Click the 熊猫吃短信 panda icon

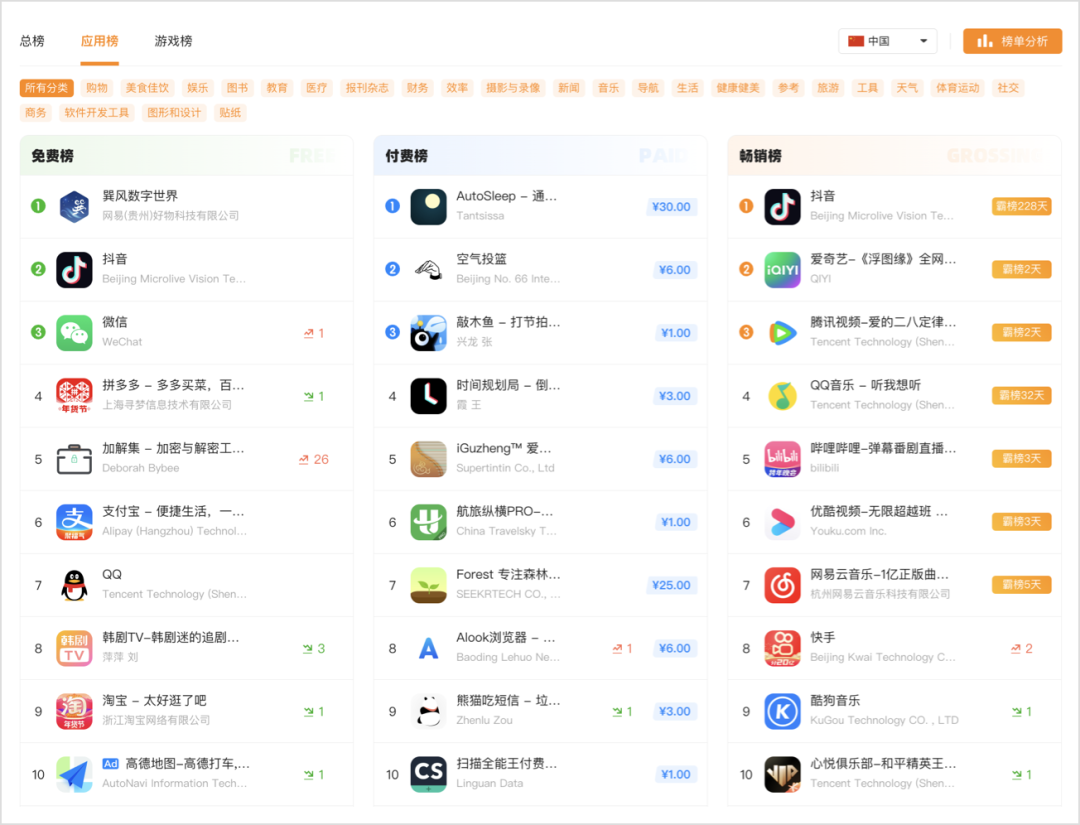click(x=428, y=711)
